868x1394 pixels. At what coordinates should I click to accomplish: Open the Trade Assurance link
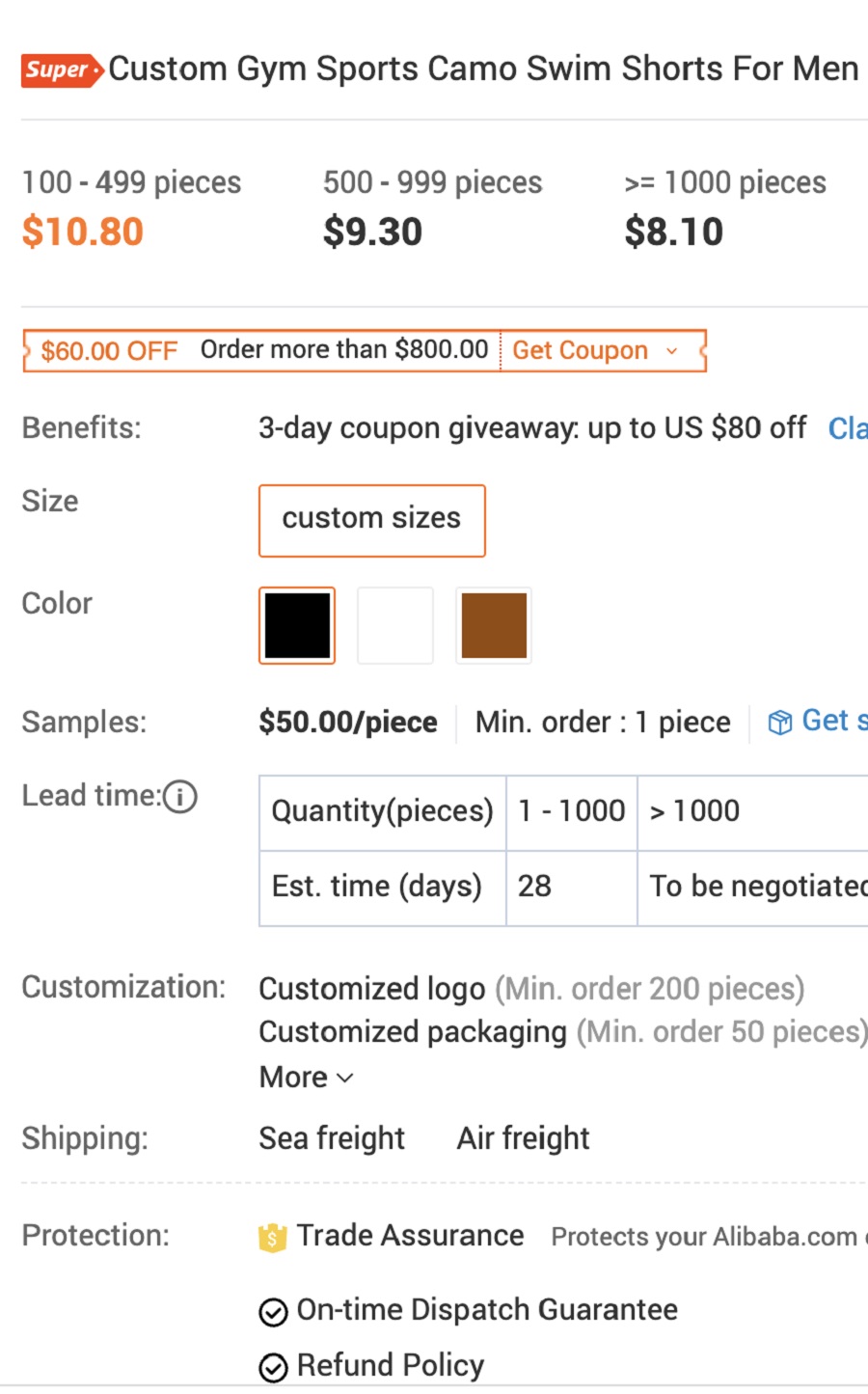(410, 1236)
